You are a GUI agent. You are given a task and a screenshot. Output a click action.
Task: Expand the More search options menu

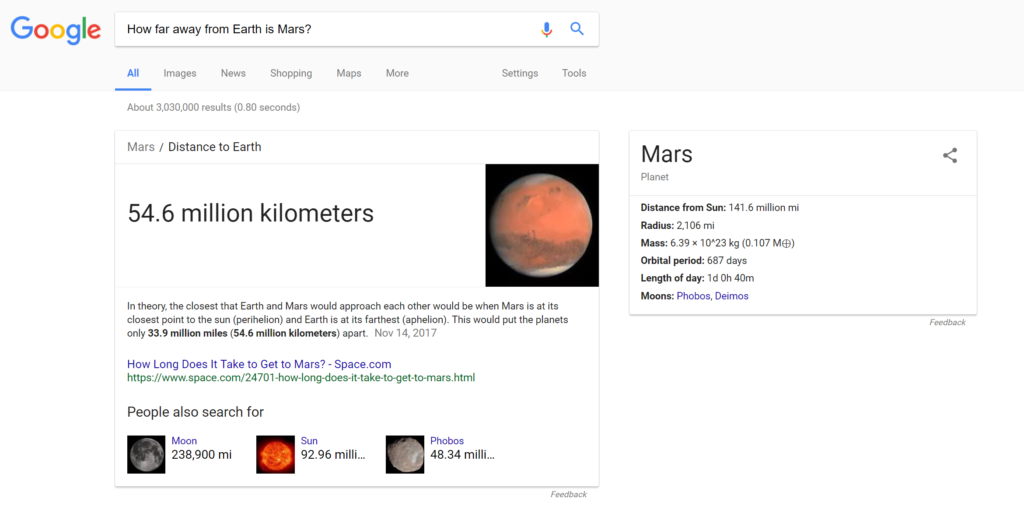click(x=397, y=73)
